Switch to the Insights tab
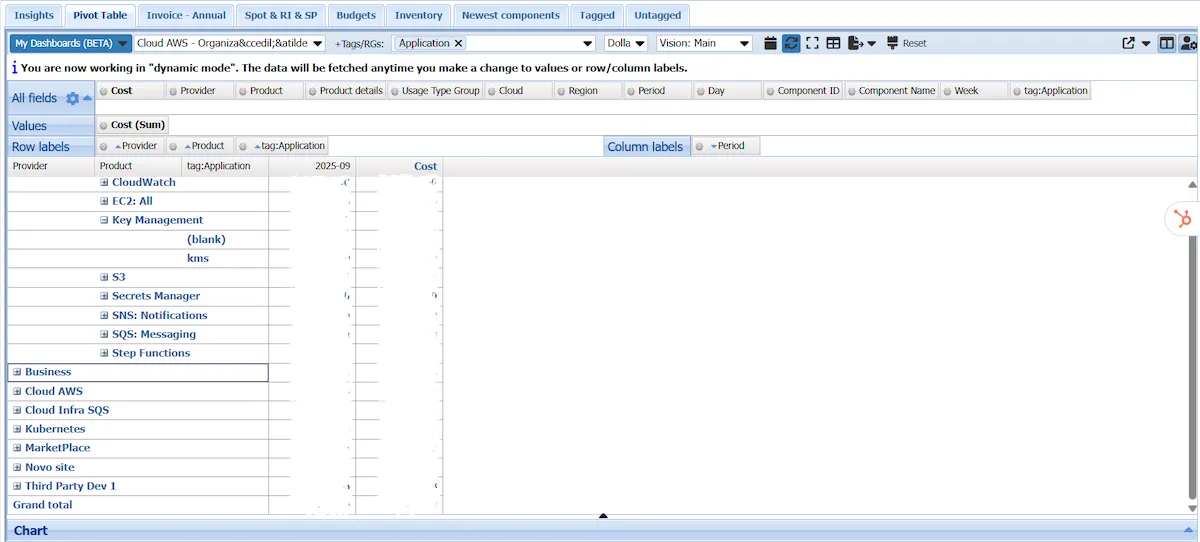 (x=34, y=15)
